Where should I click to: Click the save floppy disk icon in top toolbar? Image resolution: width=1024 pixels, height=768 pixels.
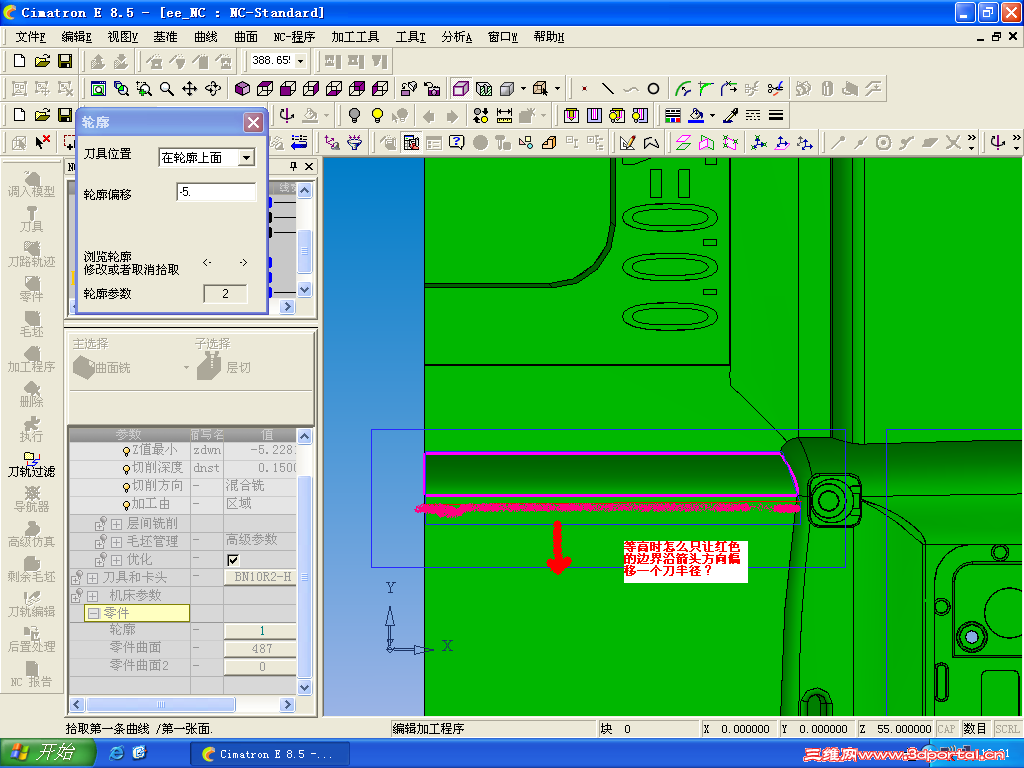(65, 61)
